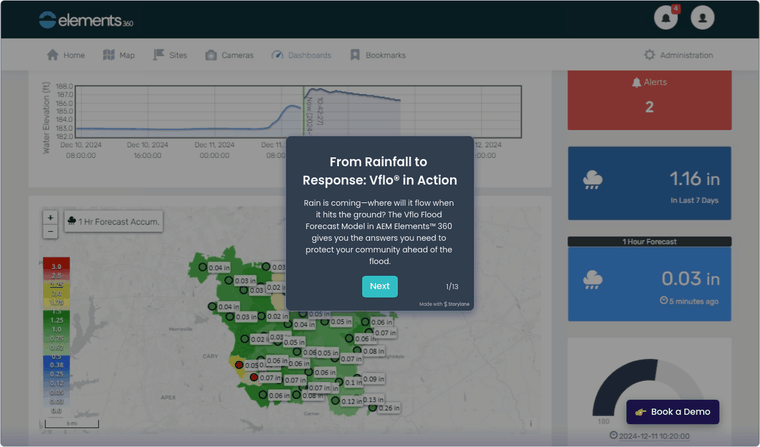Click the Administration gear icon
Viewport: 760px width, 447px height.
click(649, 55)
